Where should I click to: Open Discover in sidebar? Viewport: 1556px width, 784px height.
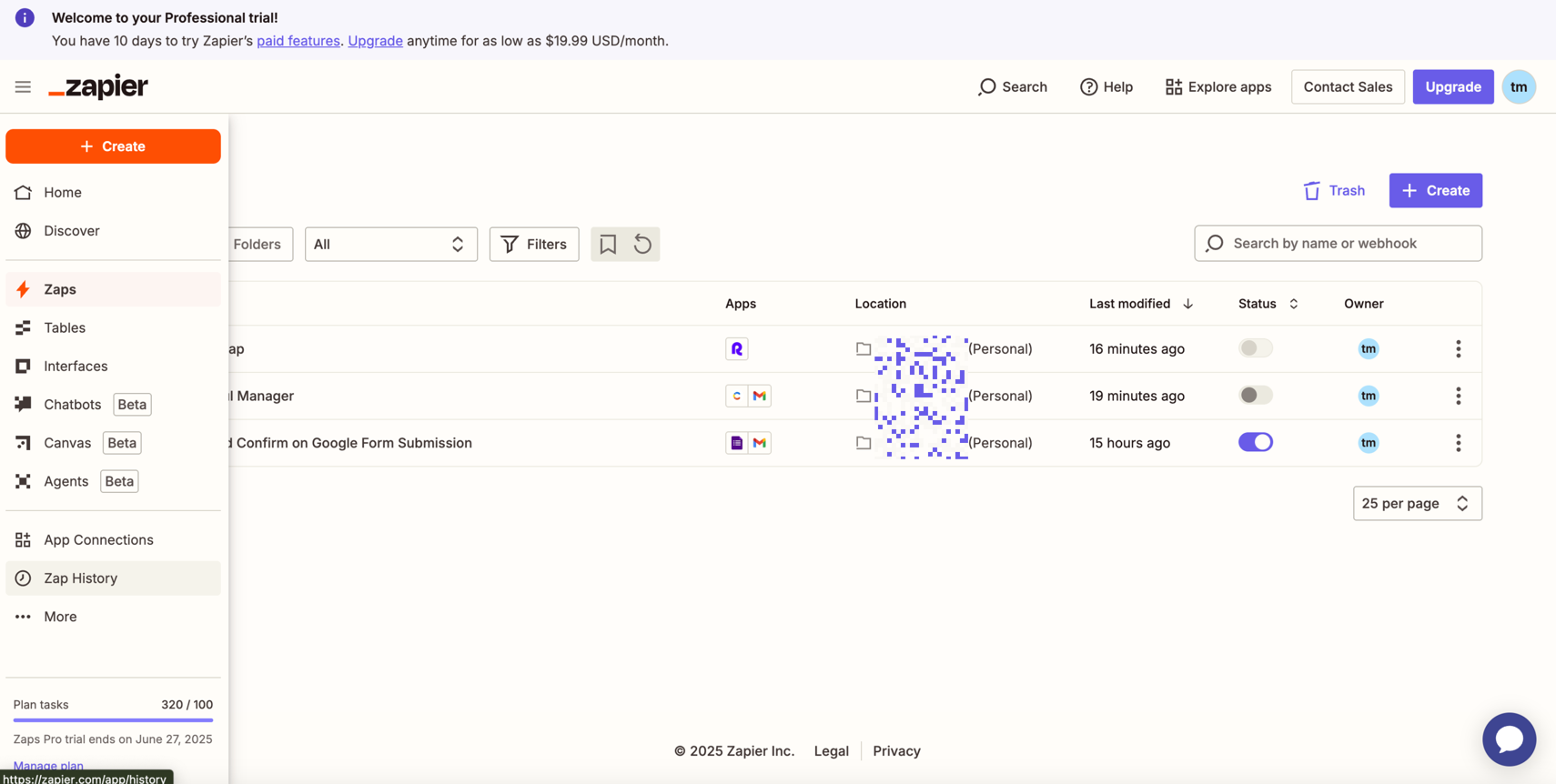click(x=113, y=230)
